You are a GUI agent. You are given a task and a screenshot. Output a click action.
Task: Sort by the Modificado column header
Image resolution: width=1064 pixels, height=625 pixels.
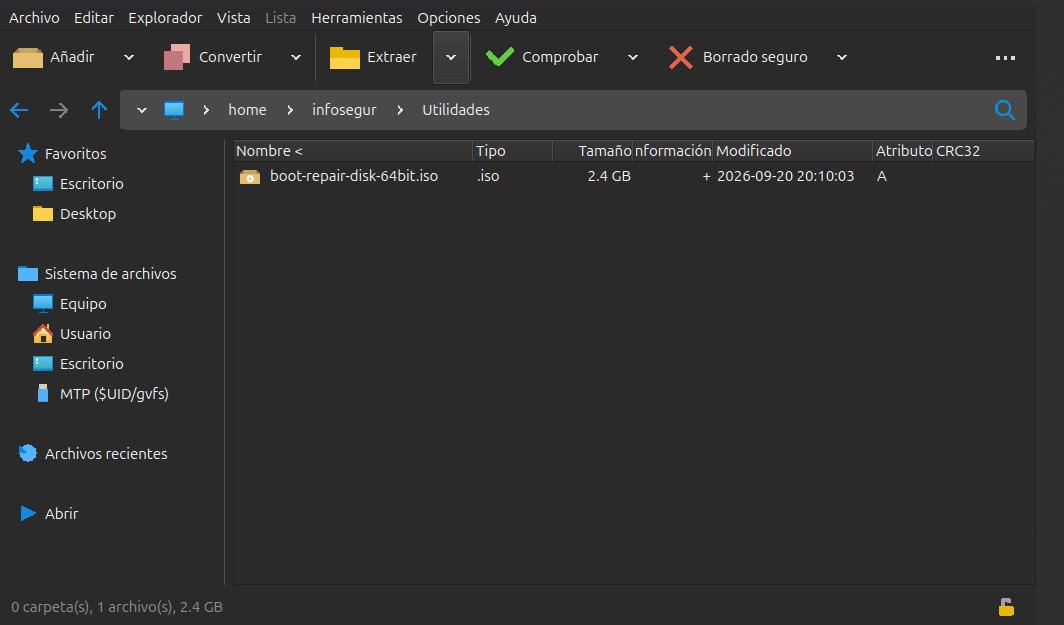point(792,151)
